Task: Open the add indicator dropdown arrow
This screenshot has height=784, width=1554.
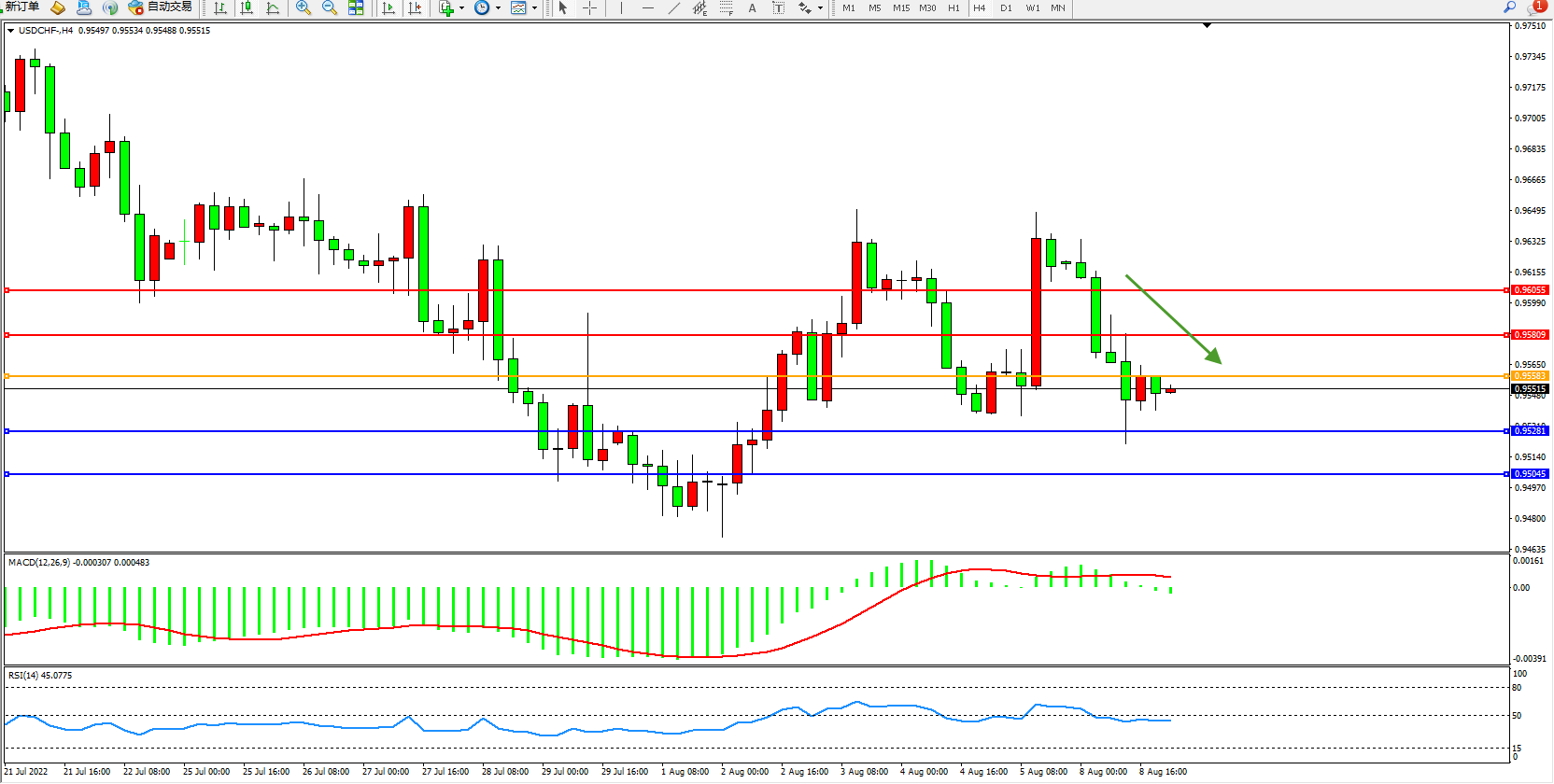Action: click(461, 8)
